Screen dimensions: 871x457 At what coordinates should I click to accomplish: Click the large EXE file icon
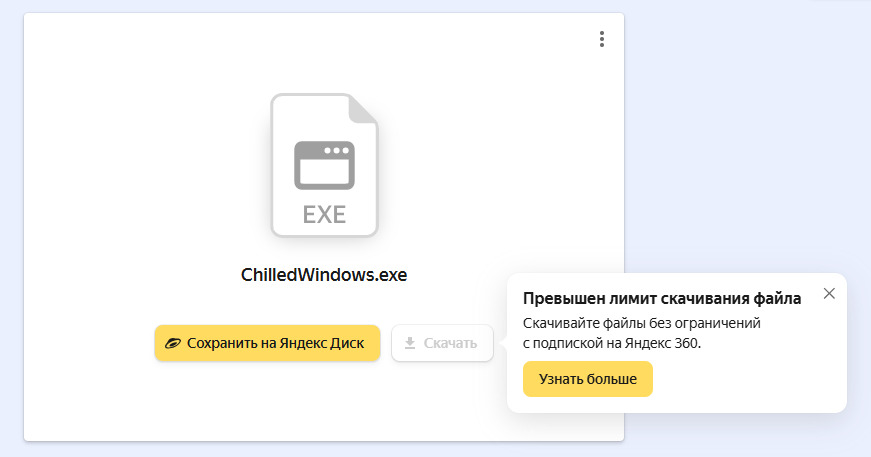click(x=324, y=165)
